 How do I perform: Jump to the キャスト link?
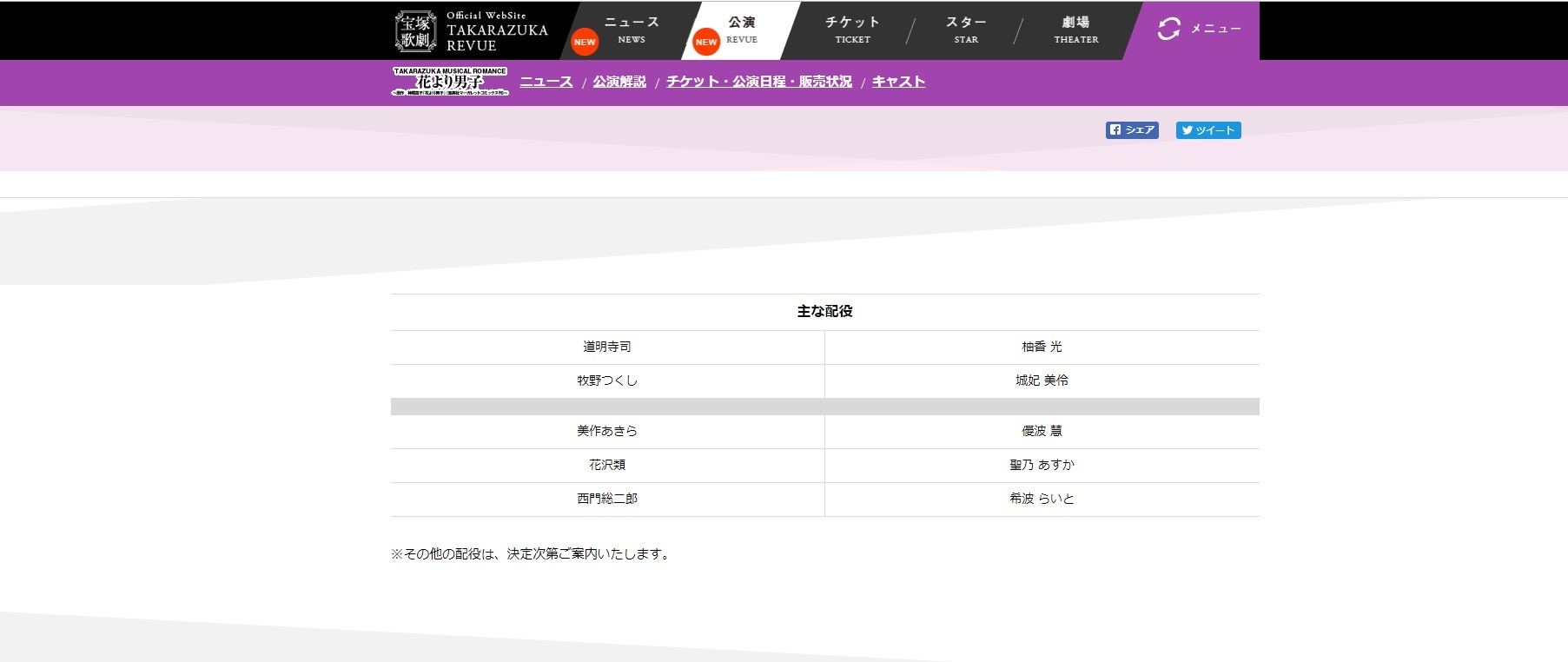898,82
